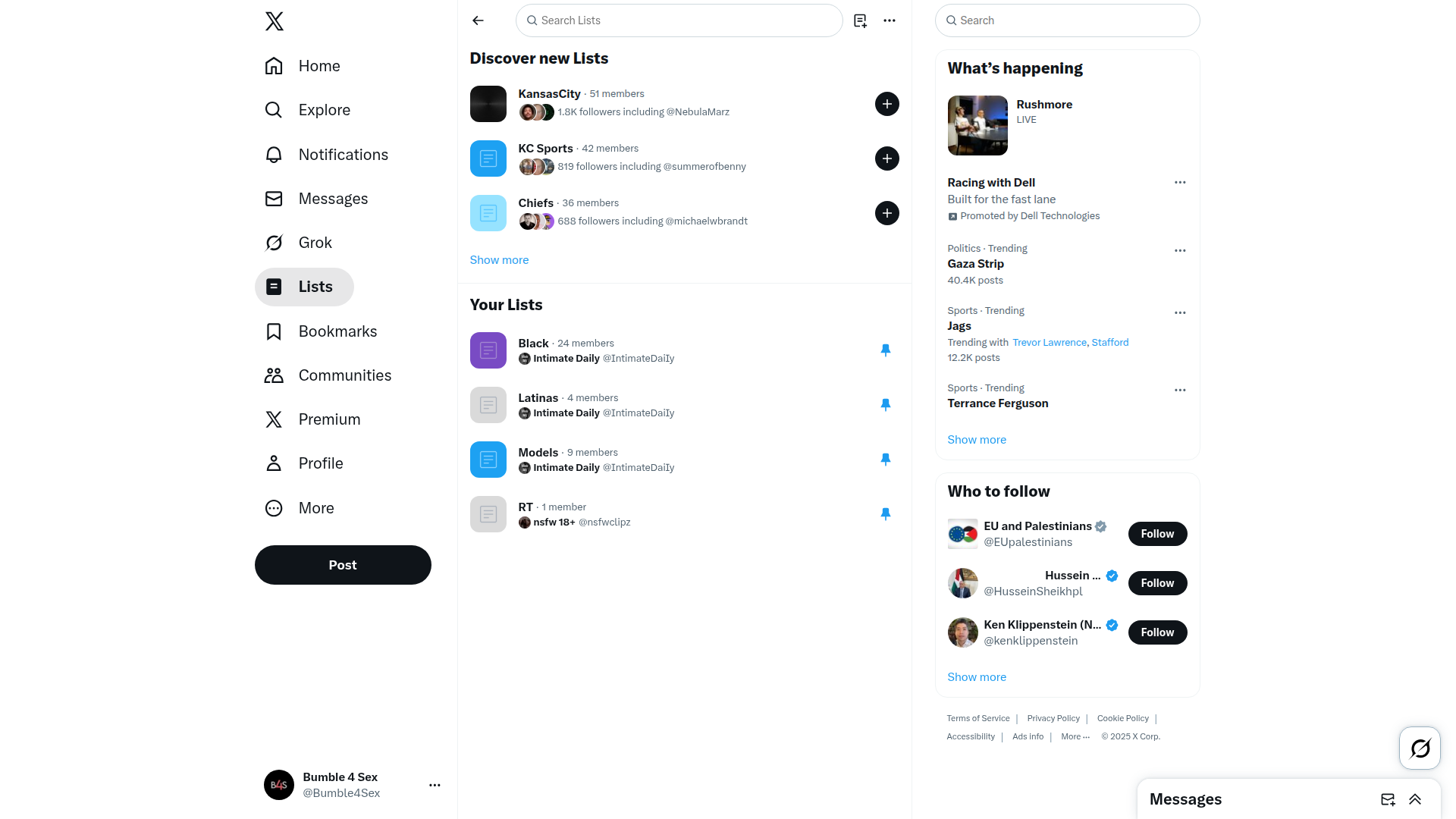Open Lists header more options
1456x819 pixels.
(x=890, y=20)
